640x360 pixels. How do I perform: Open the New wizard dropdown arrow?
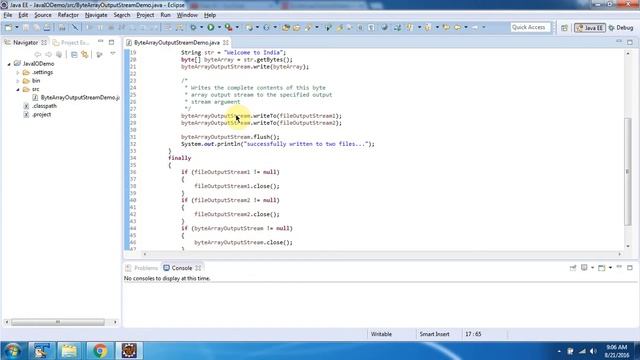coord(17,27)
